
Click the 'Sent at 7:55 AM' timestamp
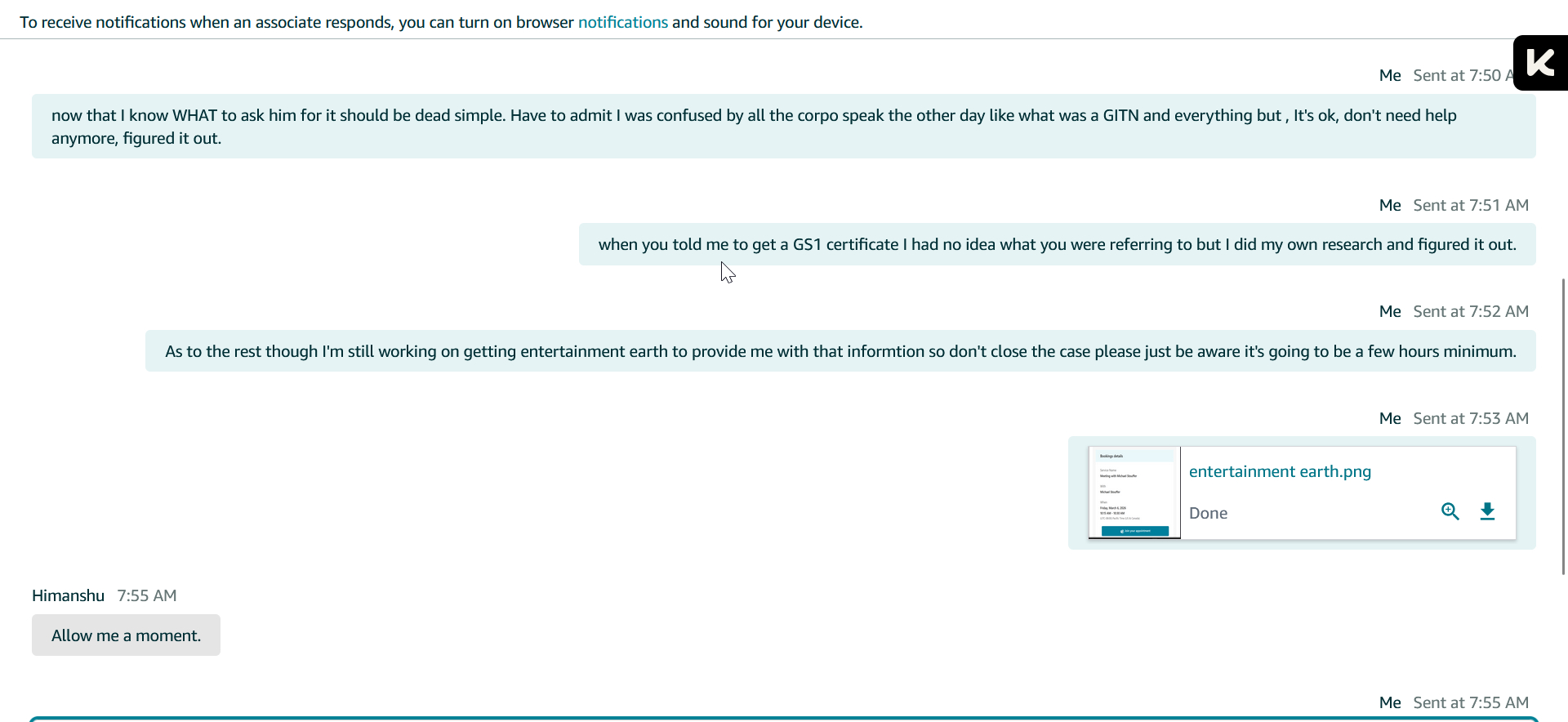click(x=1470, y=702)
